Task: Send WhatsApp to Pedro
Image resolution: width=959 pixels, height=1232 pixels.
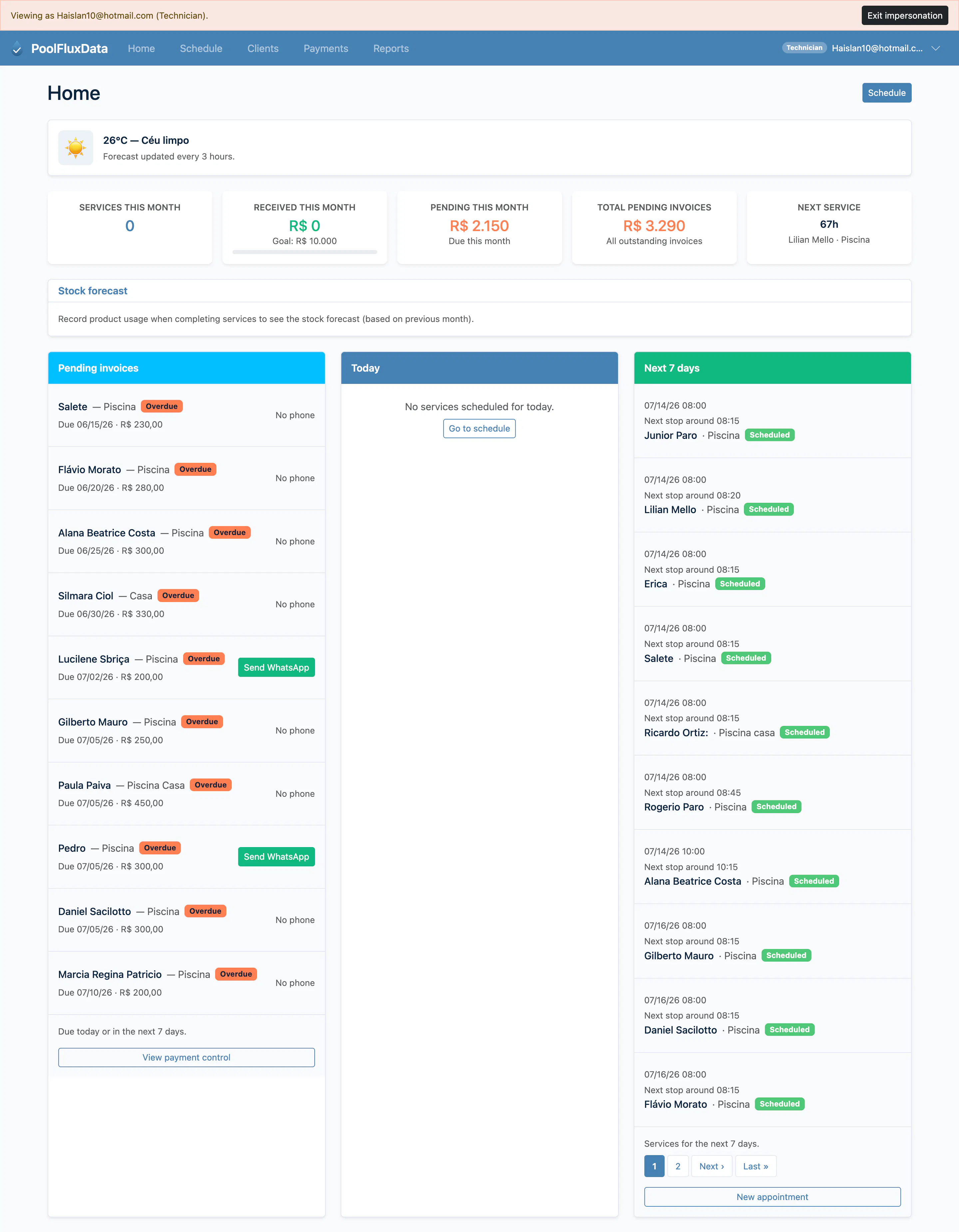Action: pos(276,857)
